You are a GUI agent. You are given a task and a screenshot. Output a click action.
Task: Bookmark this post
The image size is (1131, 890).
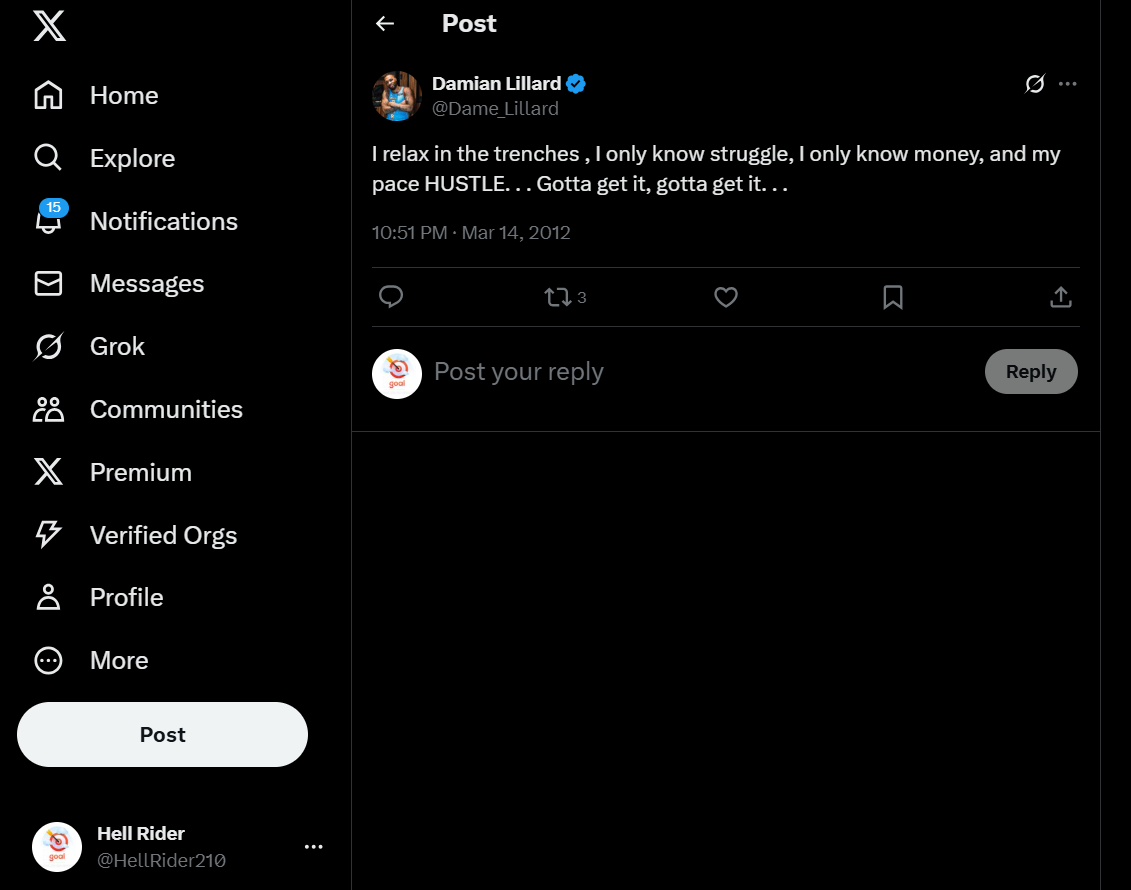tap(893, 297)
